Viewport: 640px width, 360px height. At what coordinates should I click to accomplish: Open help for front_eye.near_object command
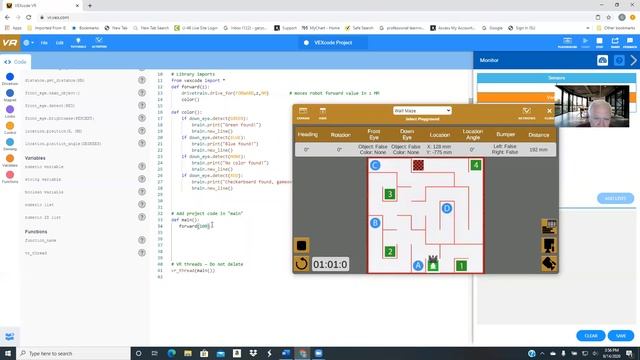pyautogui.click(x=142, y=93)
